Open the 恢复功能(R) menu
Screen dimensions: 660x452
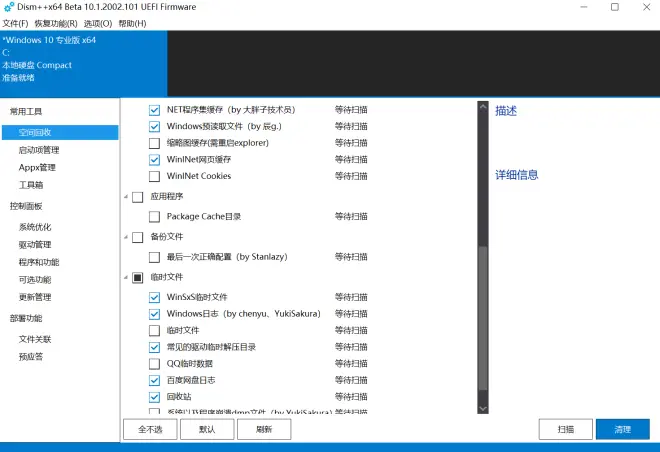pyautogui.click(x=56, y=24)
